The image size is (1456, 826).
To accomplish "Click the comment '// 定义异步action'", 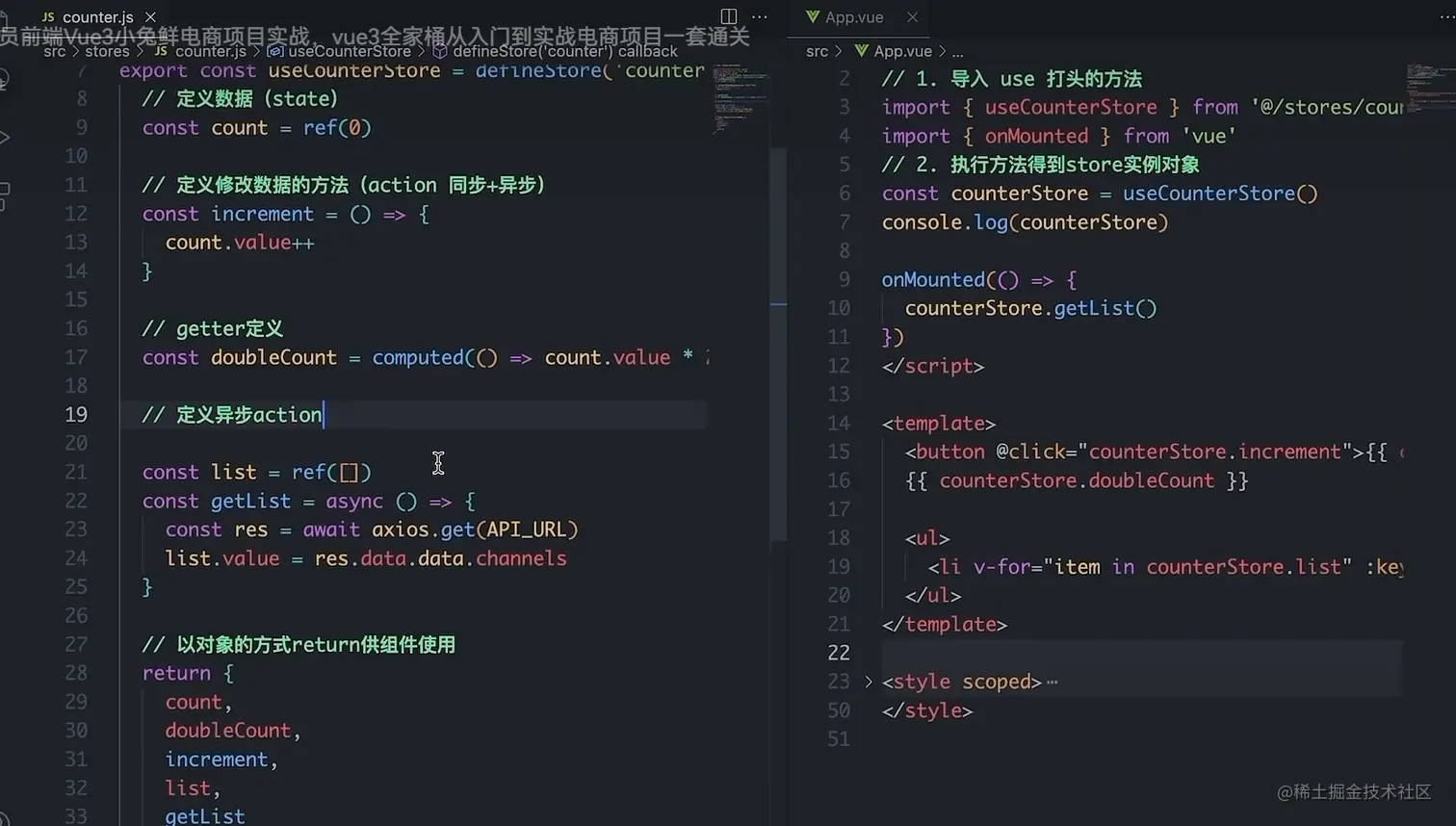I will tap(232, 415).
